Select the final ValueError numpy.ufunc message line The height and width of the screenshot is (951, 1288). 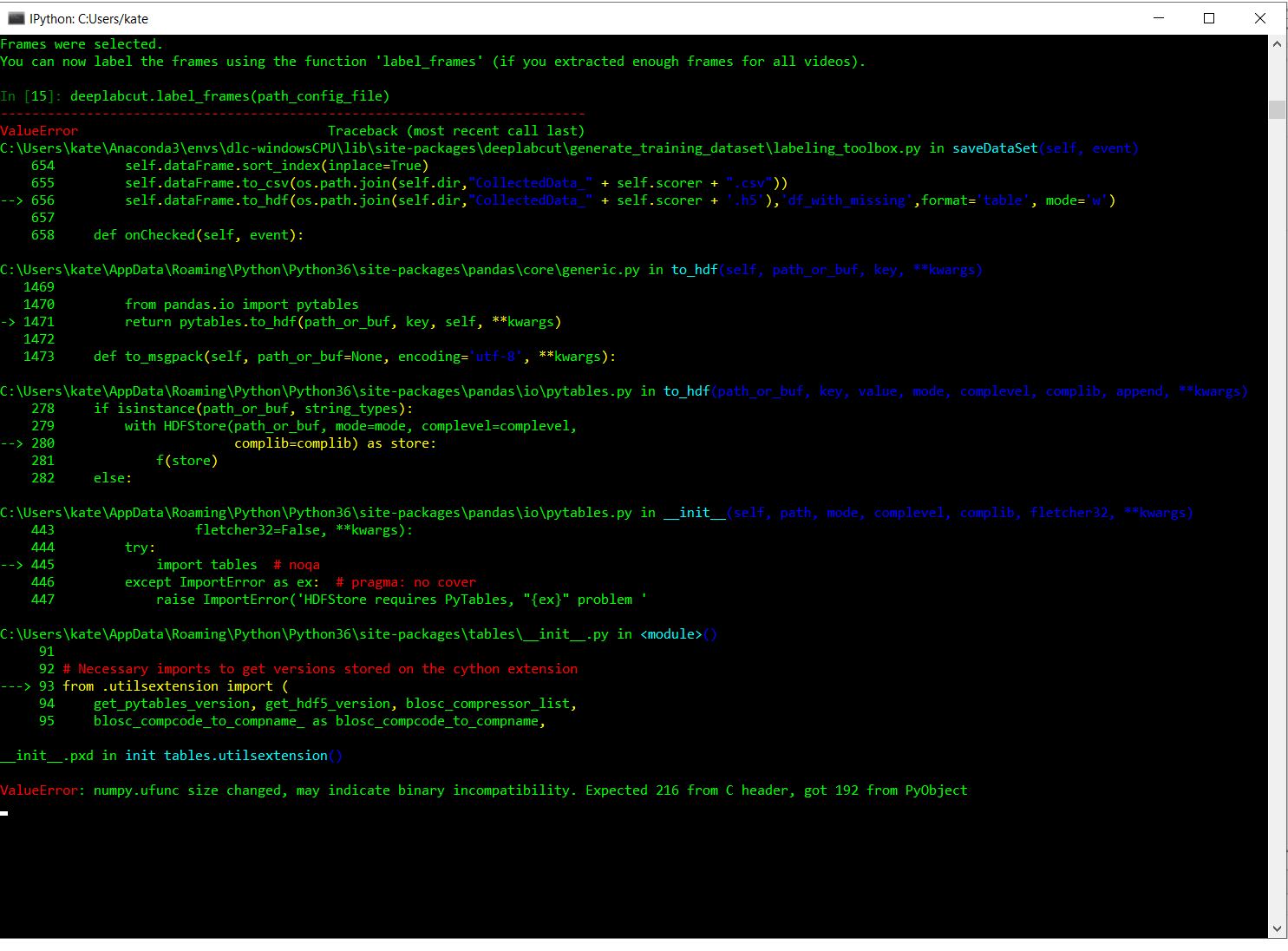(x=484, y=790)
